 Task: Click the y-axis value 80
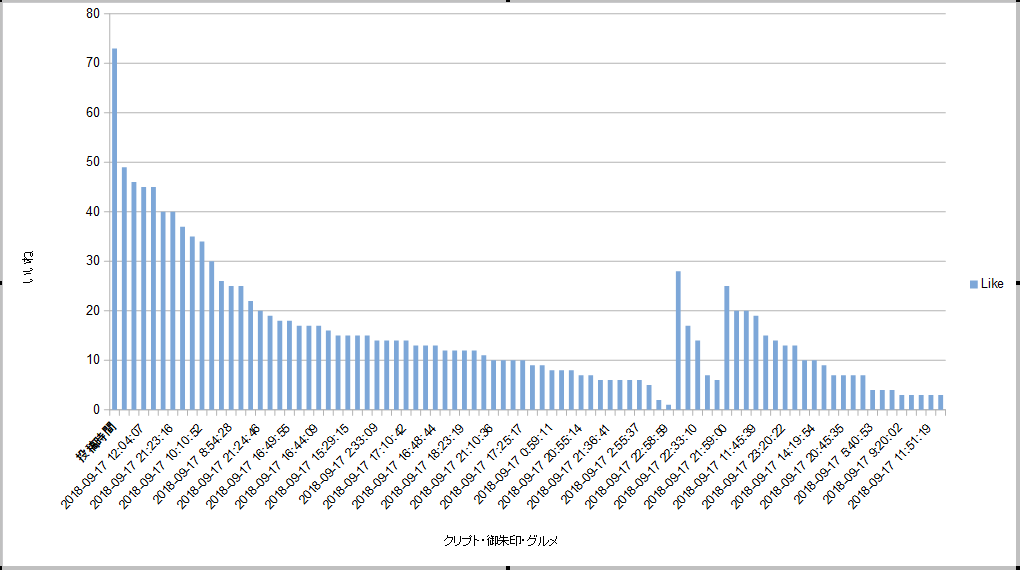click(x=92, y=14)
